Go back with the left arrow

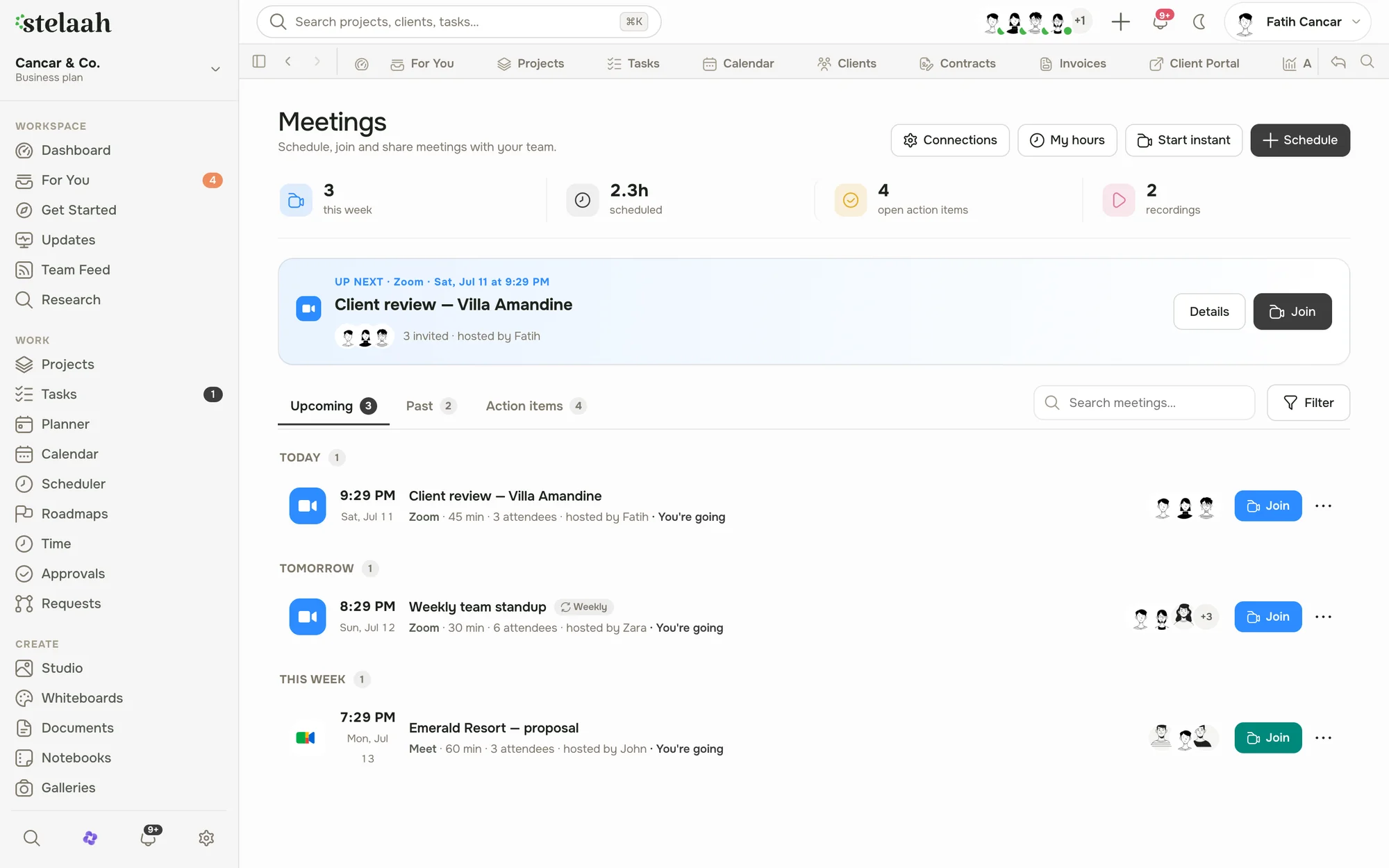(288, 62)
